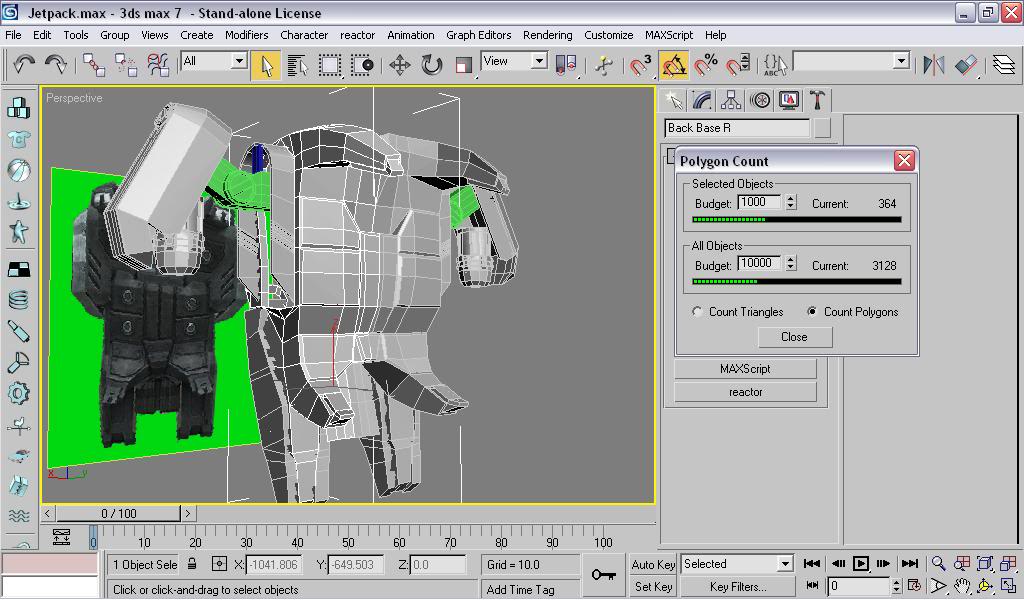The width and height of the screenshot is (1024, 600).
Task: Click the Undo arrow in main toolbar
Action: pos(24,65)
